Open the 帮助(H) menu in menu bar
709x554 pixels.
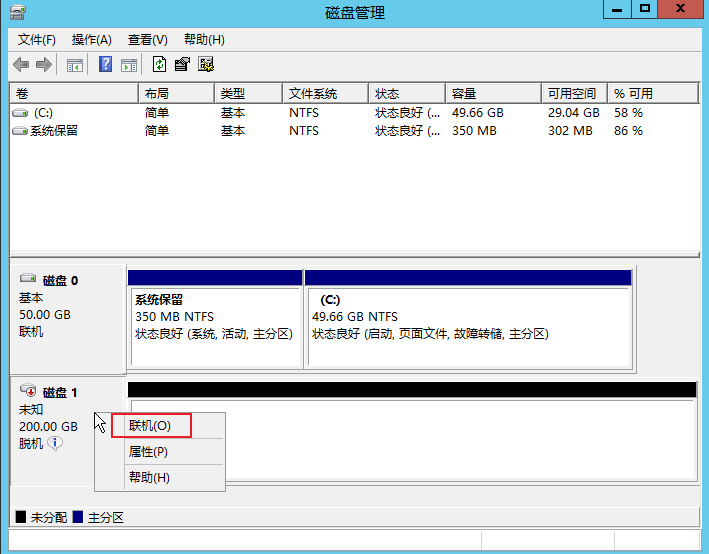click(204, 40)
